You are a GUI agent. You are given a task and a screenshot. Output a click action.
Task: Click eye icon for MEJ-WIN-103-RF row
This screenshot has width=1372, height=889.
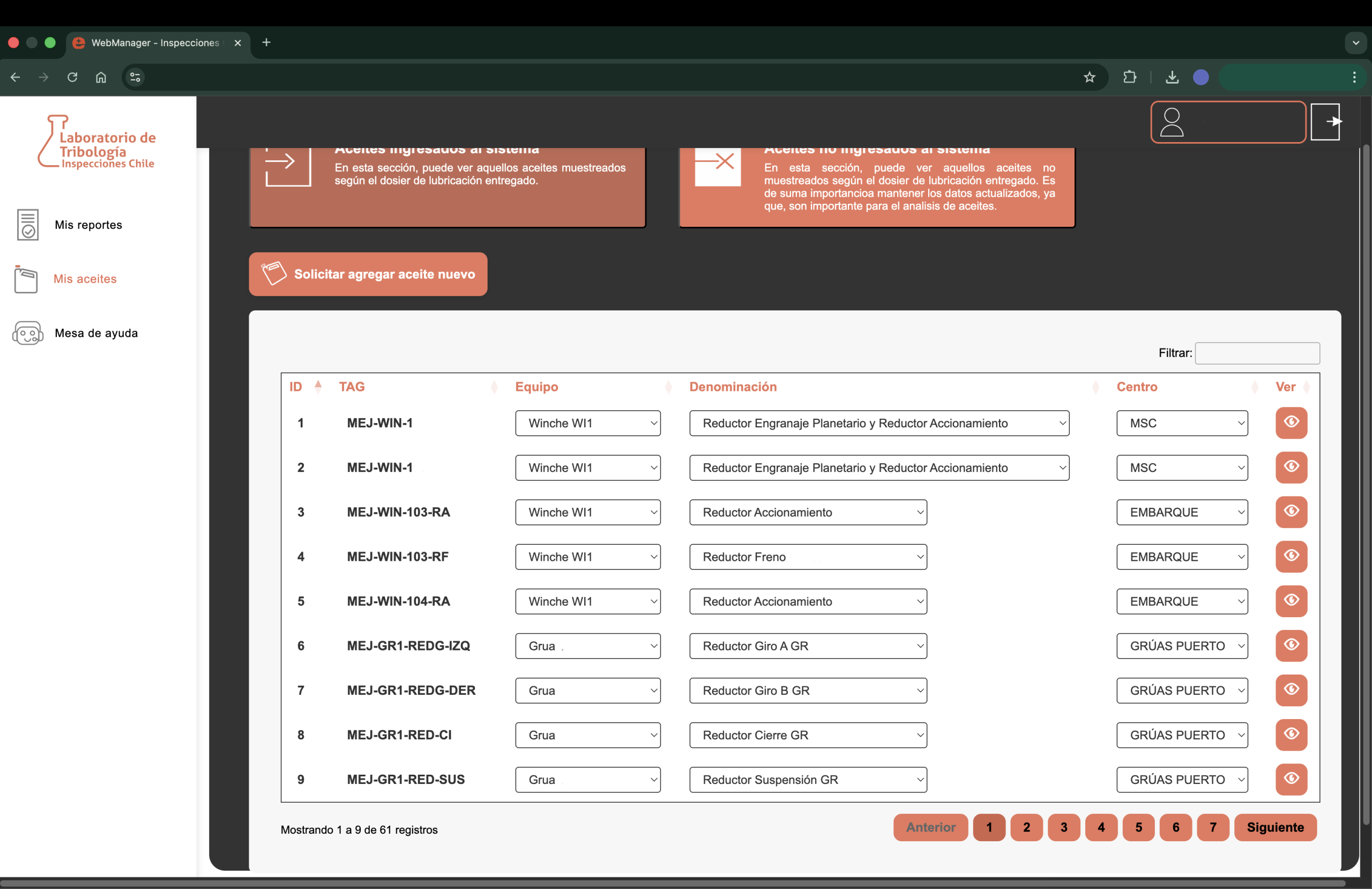pyautogui.click(x=1291, y=557)
